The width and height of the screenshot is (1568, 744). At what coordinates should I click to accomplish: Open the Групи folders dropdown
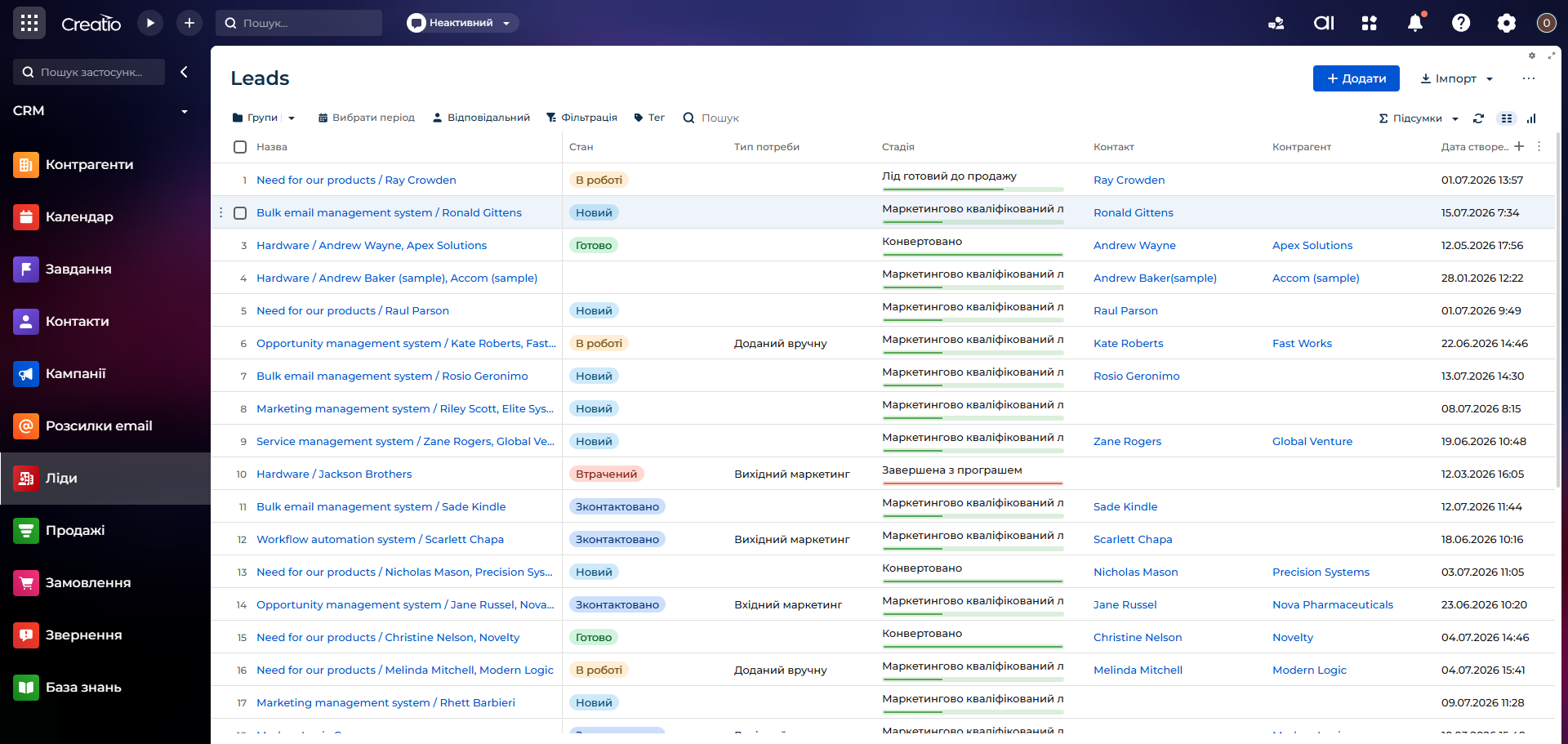[x=264, y=118]
